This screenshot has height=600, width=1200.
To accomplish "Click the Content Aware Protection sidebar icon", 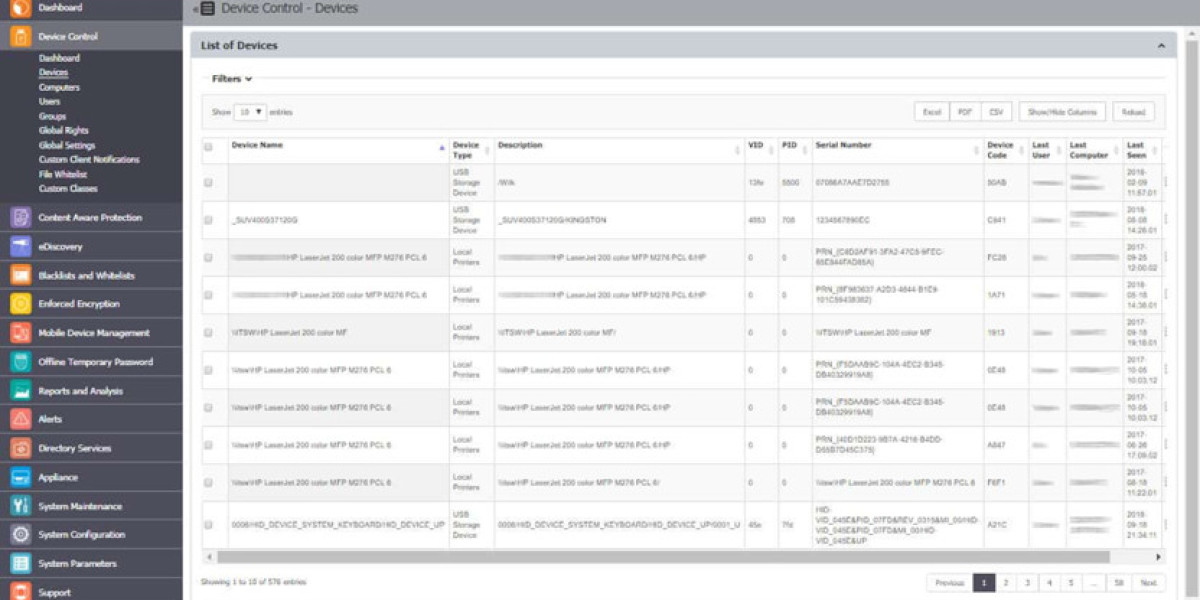I will click(x=20, y=217).
